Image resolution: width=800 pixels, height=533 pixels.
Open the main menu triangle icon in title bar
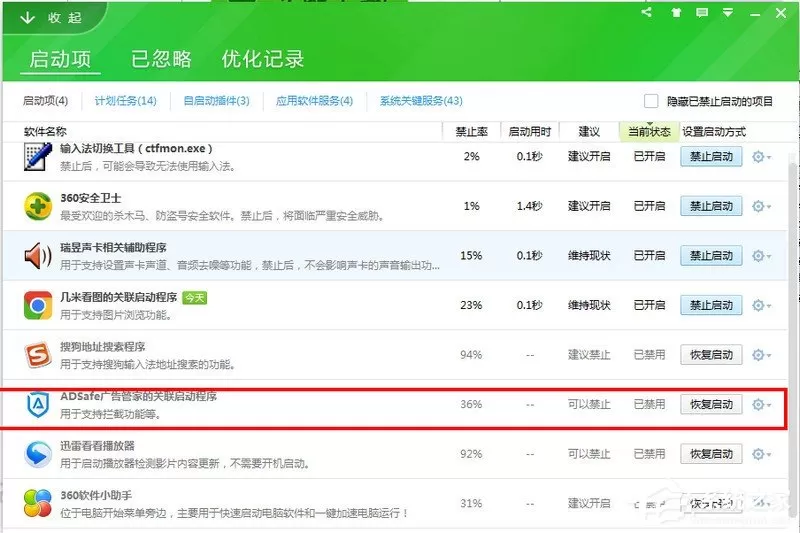coord(728,13)
